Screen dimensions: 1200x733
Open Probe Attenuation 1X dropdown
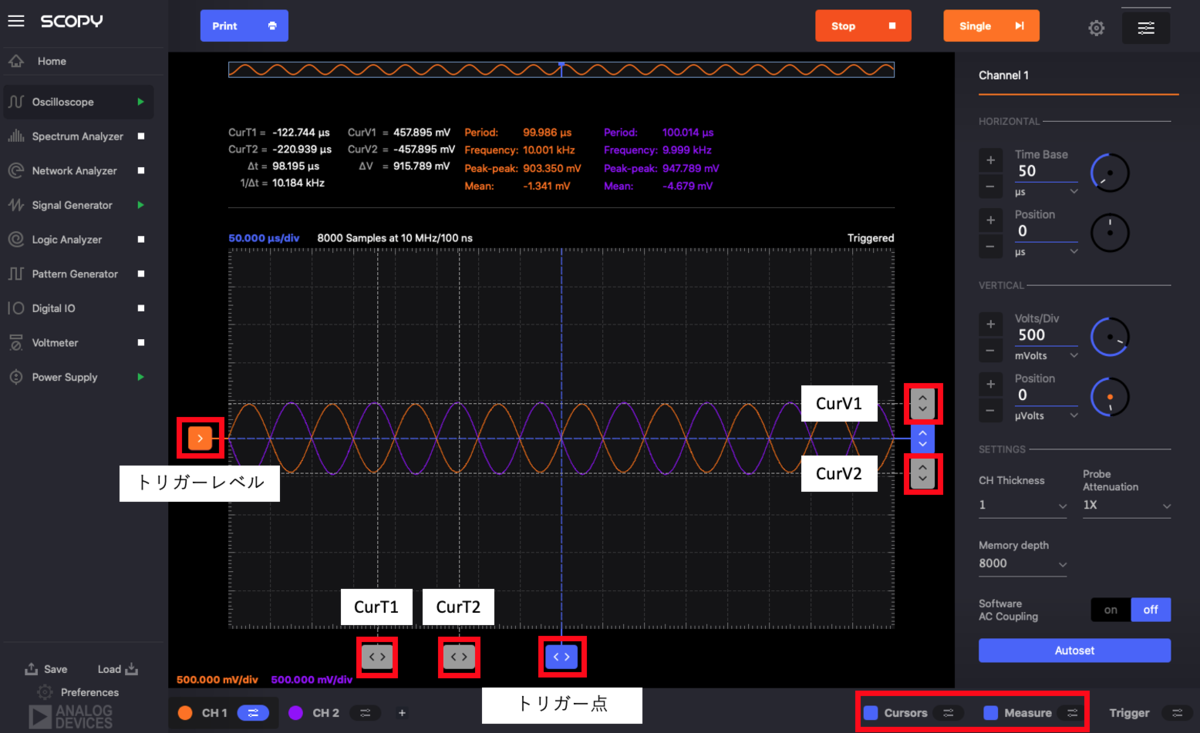pos(1126,506)
